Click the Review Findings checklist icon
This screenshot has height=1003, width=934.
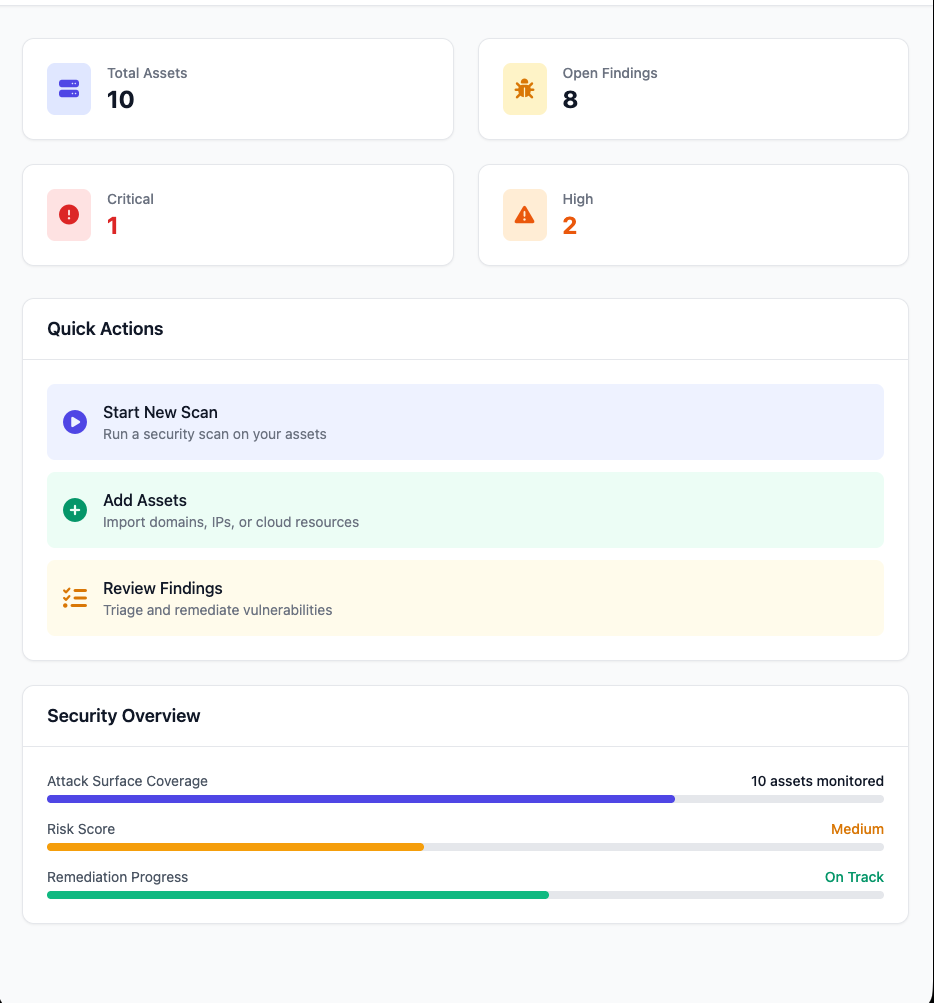coord(75,598)
